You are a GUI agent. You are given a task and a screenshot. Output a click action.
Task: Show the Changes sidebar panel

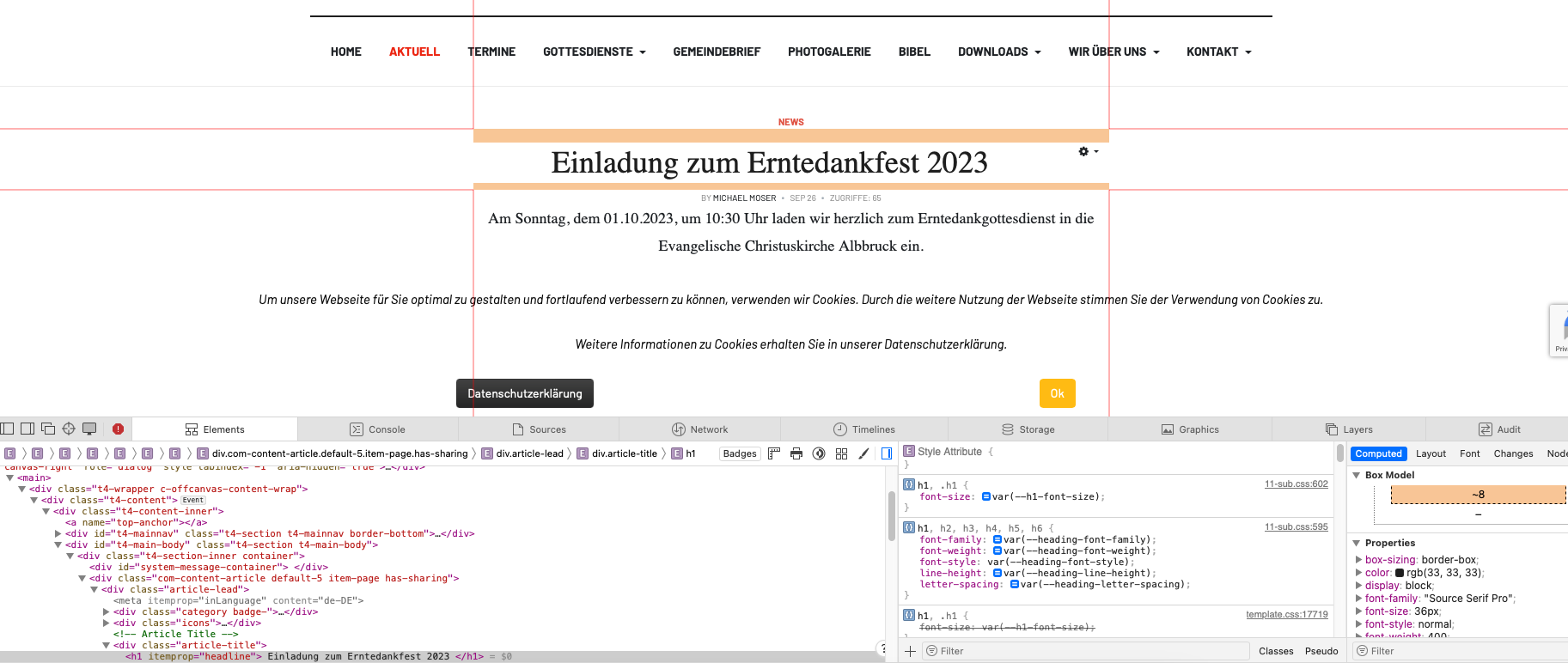click(x=1513, y=453)
